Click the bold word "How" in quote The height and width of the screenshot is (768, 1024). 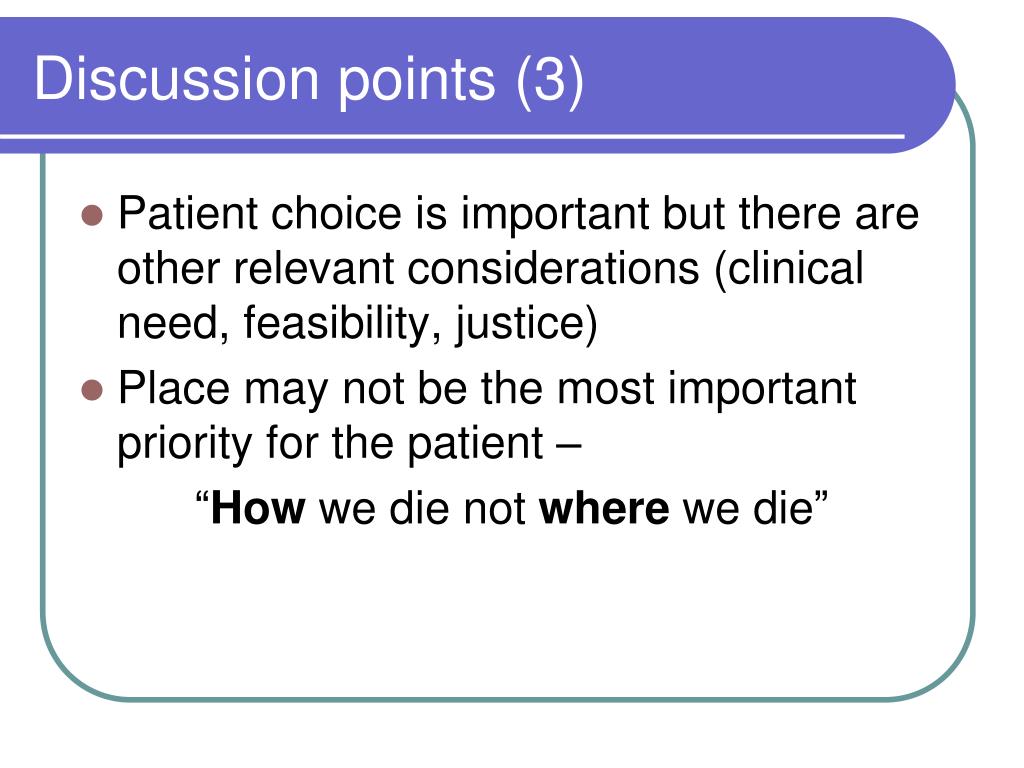click(x=257, y=507)
